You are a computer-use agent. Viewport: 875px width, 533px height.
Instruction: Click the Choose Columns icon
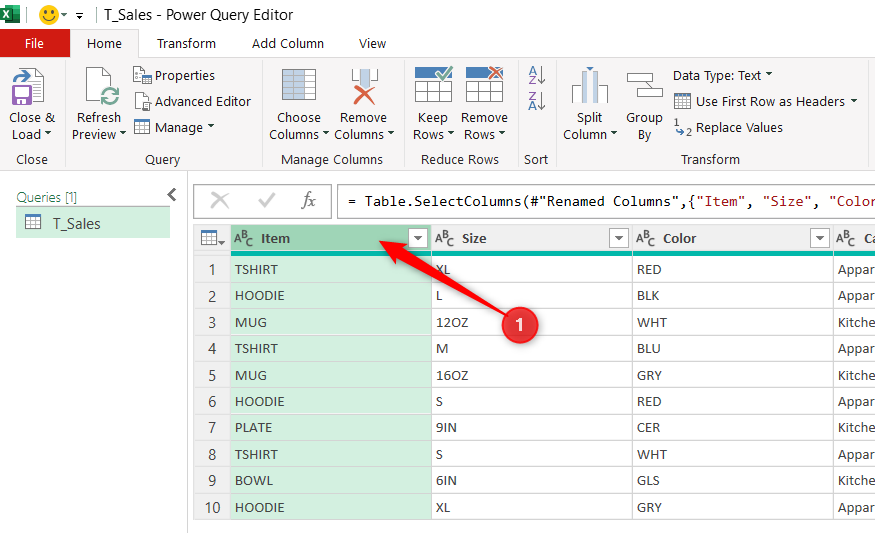click(x=299, y=85)
